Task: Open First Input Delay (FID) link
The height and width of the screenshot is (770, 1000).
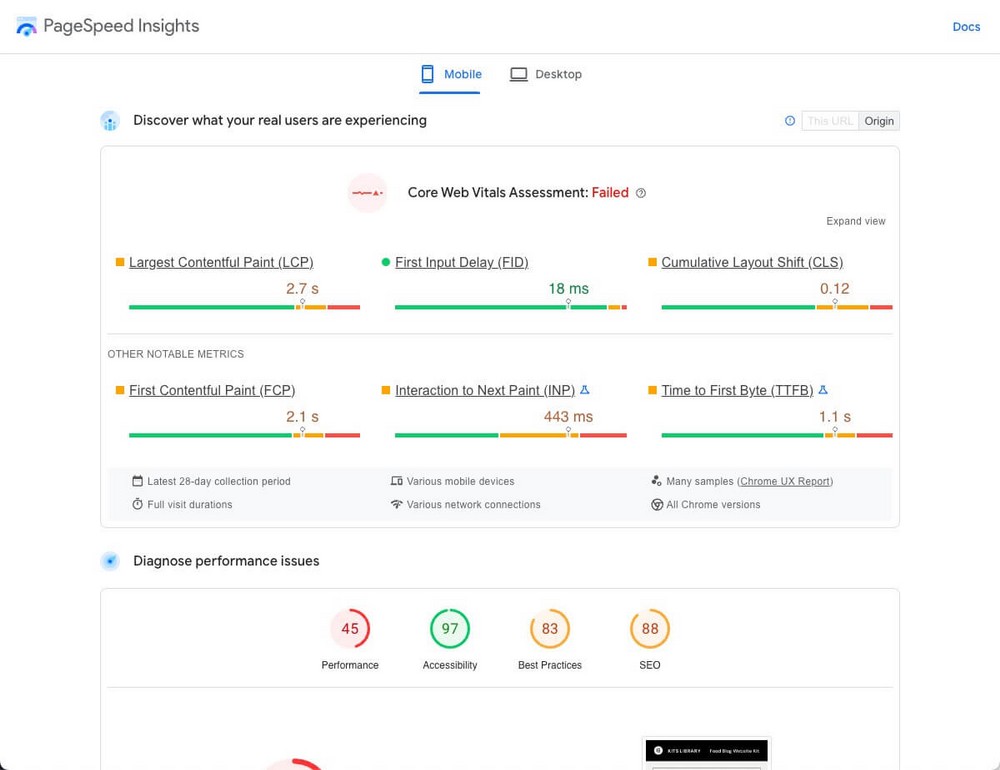Action: tap(462, 262)
